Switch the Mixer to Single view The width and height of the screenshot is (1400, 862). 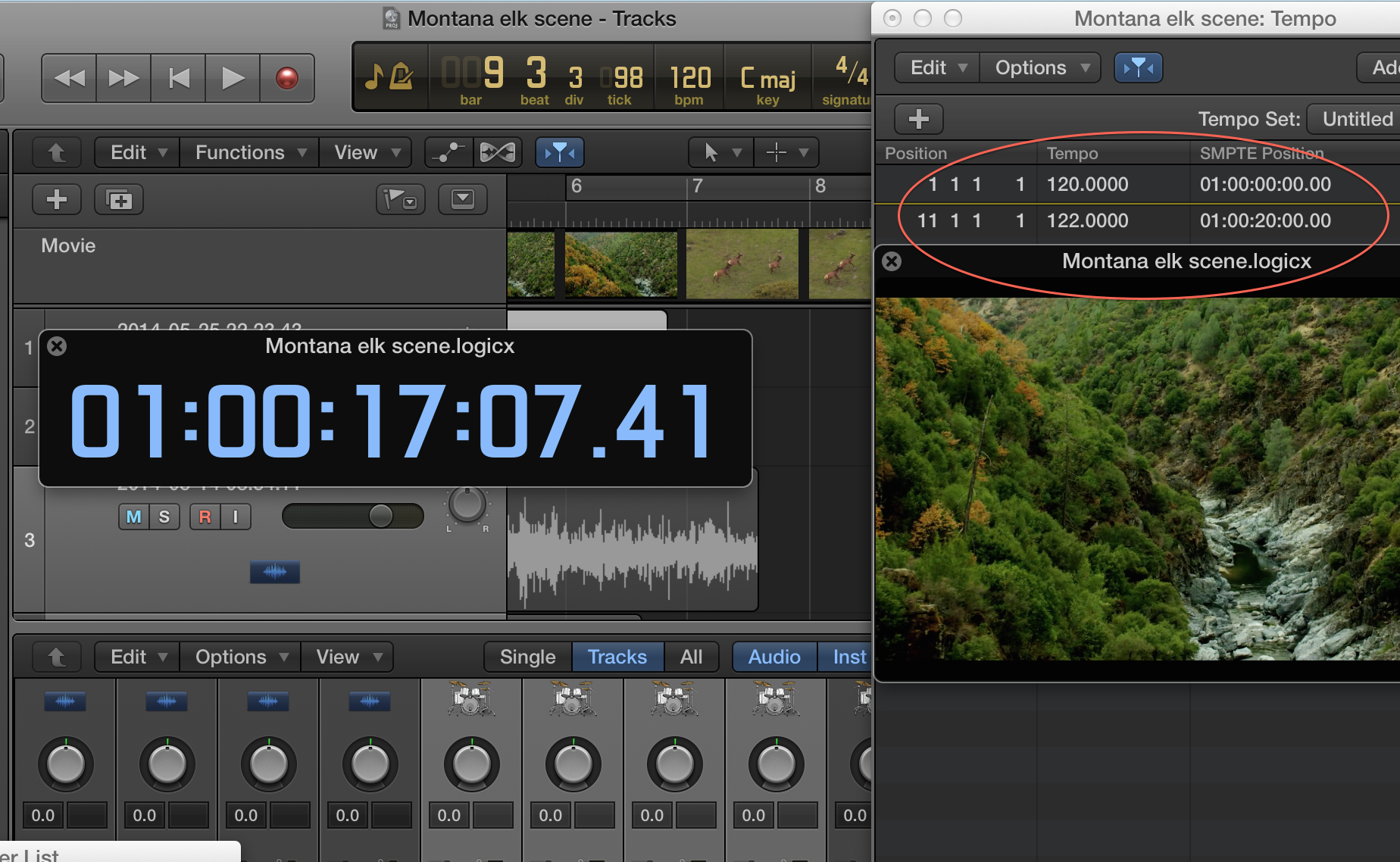[528, 657]
